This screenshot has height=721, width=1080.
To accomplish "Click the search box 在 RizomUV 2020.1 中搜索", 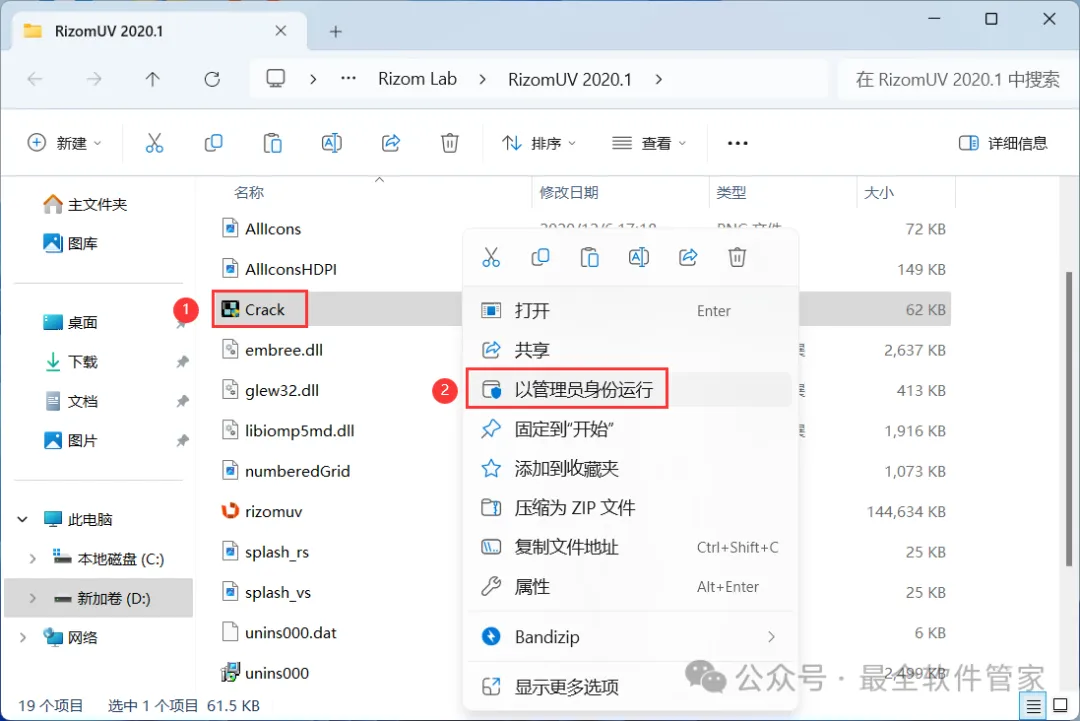I will 957,79.
